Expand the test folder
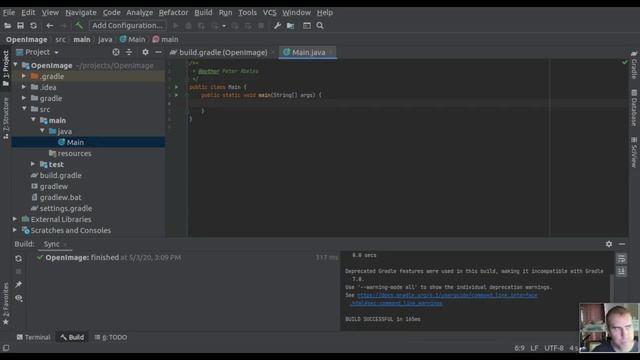Image resolution: width=640 pixels, height=360 pixels. [x=33, y=164]
